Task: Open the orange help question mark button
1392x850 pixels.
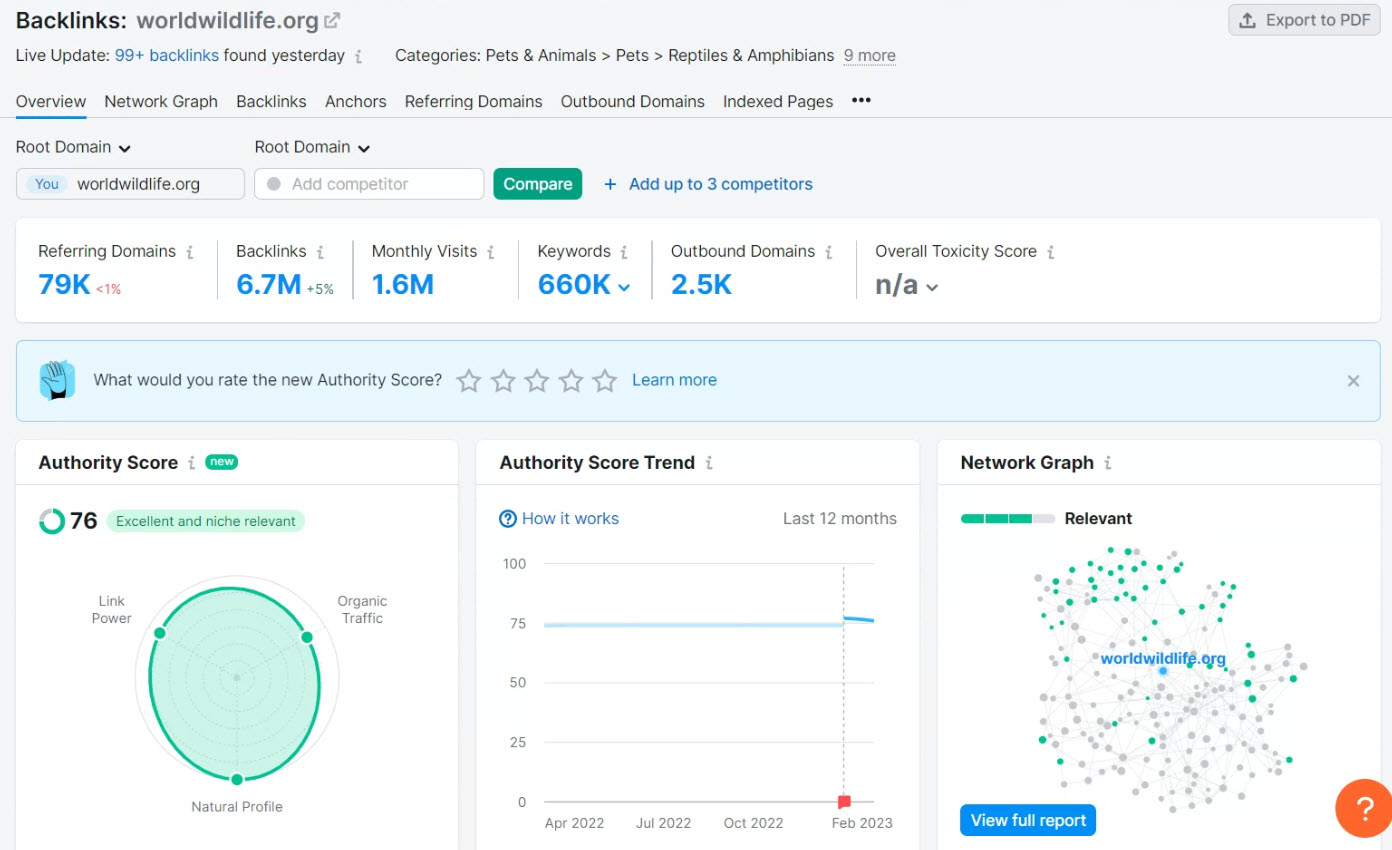Action: pos(1364,808)
